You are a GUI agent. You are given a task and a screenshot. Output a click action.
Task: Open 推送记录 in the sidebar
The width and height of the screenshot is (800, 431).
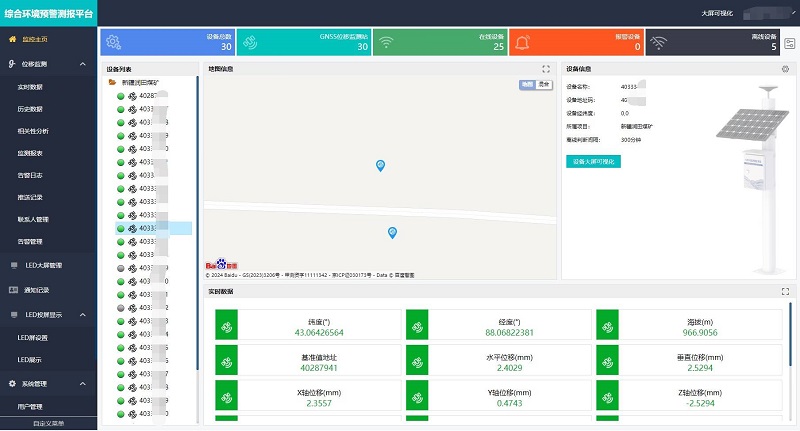pos(30,197)
